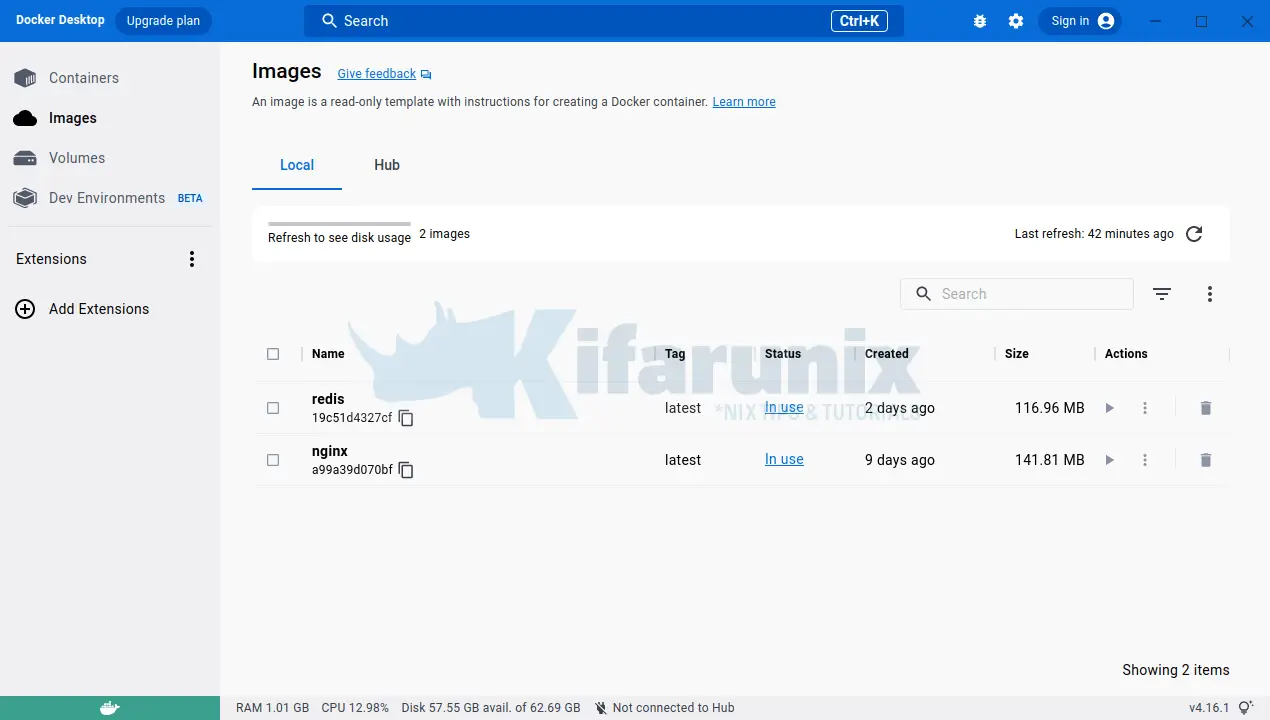Viewport: 1270px width, 720px height.
Task: Open more actions for the redis image
Action: 1145,408
